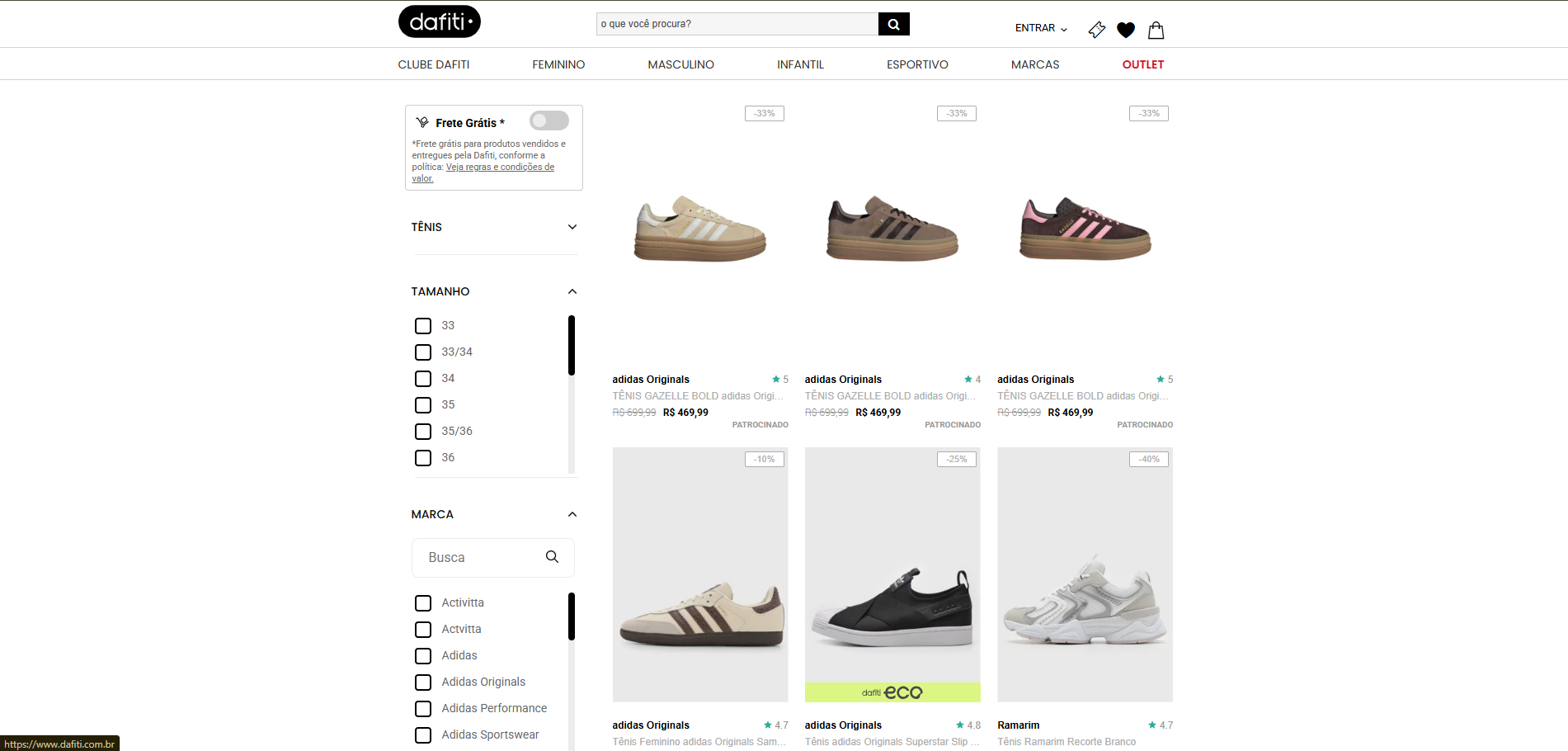The image size is (1568, 751).
Task: Select the plain Adidas brand checkbox
Action: click(x=423, y=656)
